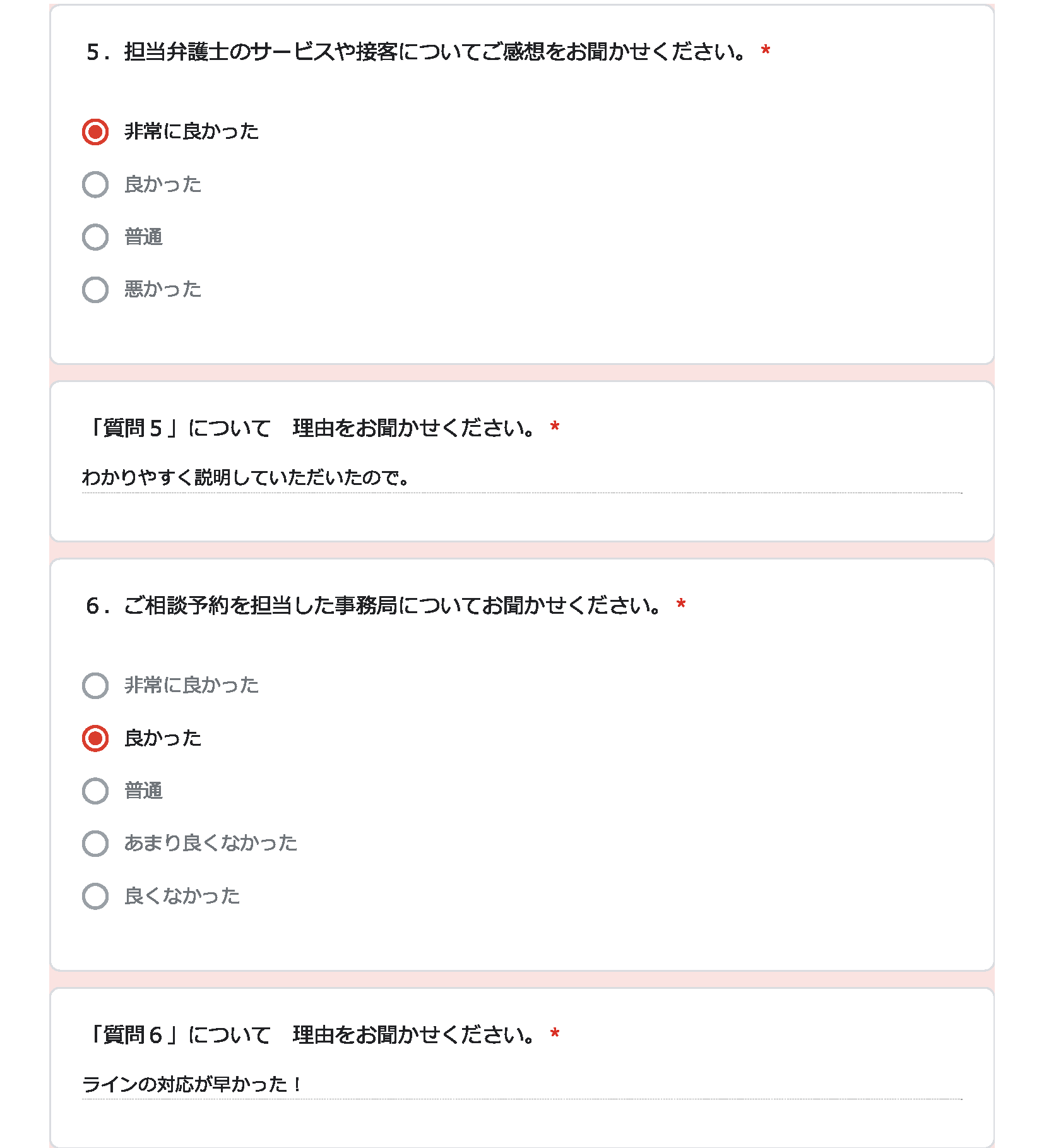Select 普通 radio in question 5
This screenshot has height=1148, width=1044.
tap(95, 237)
